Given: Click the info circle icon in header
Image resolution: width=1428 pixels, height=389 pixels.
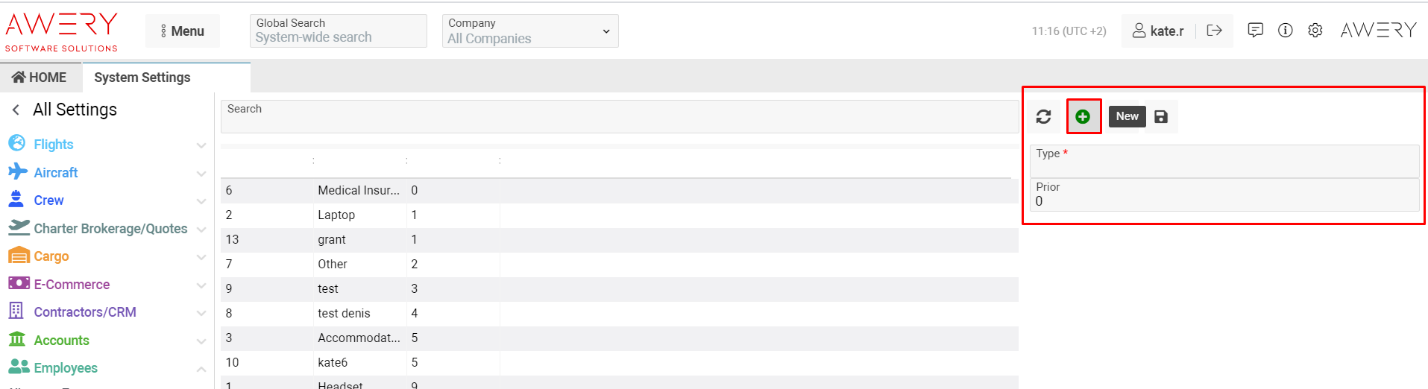Looking at the screenshot, I should [1286, 31].
